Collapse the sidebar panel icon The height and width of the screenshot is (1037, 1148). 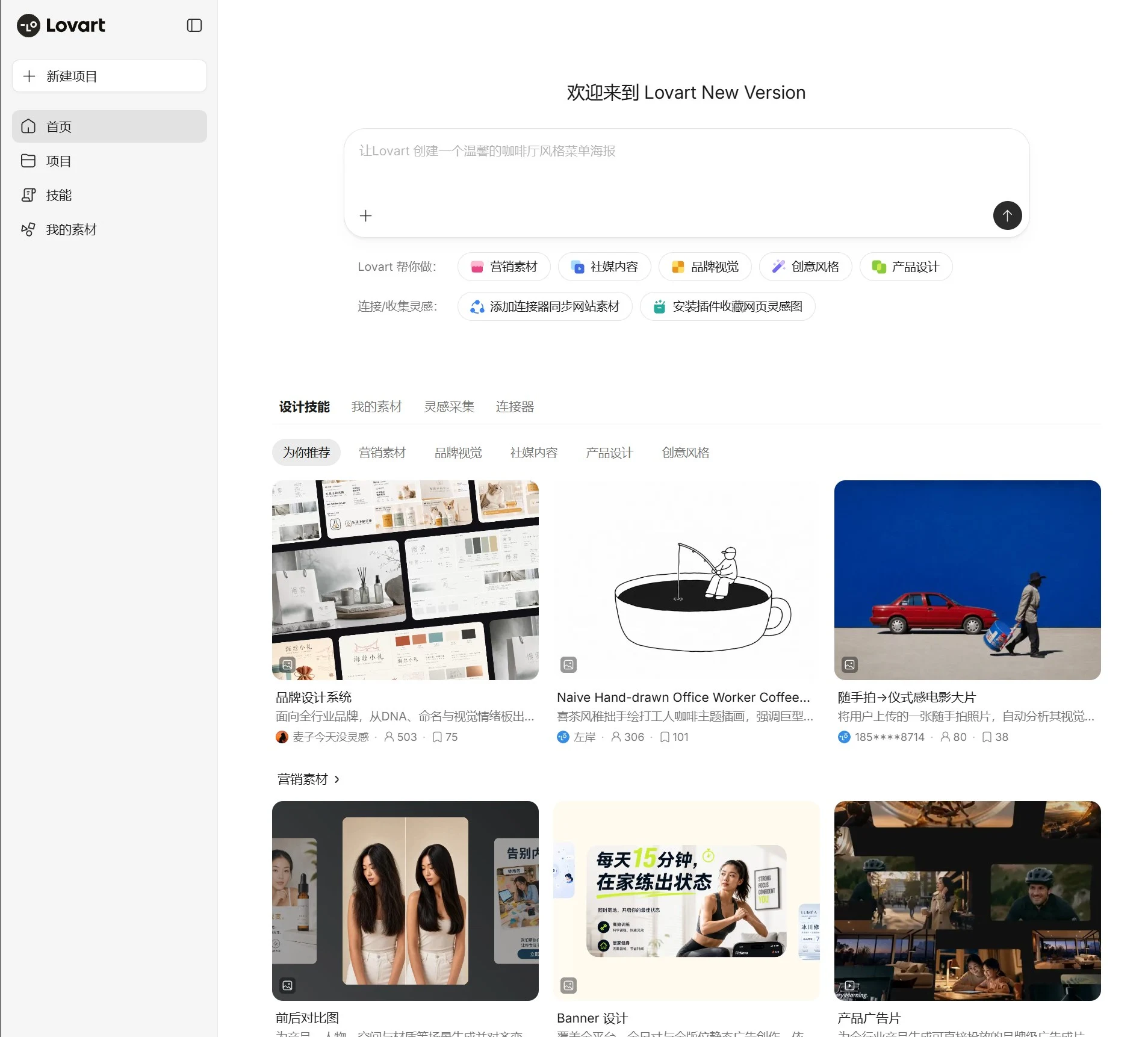(x=194, y=25)
